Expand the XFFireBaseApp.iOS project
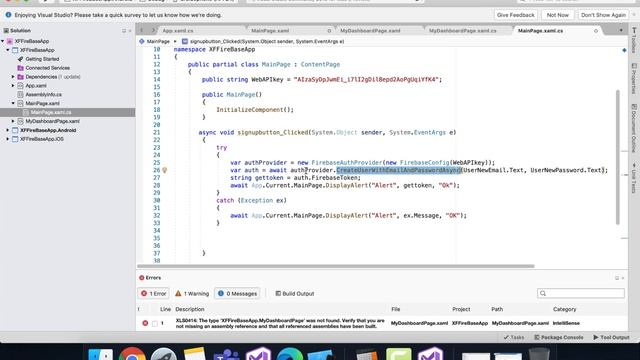This screenshot has height=360, width=640. pos(8,139)
